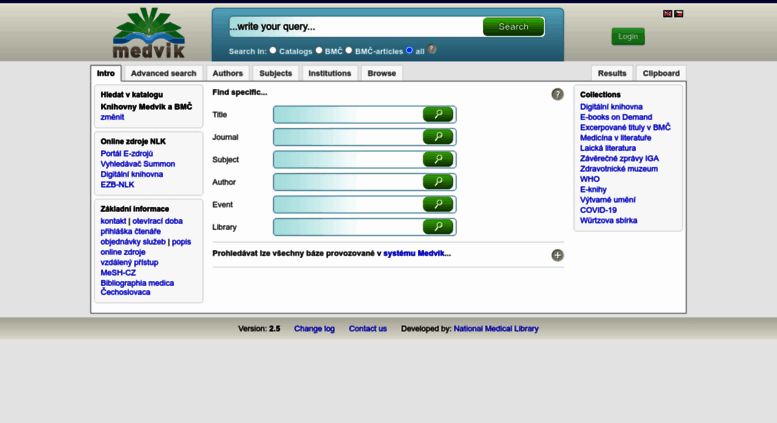Open the Clipboard tab
The height and width of the screenshot is (423, 777).
tap(661, 73)
